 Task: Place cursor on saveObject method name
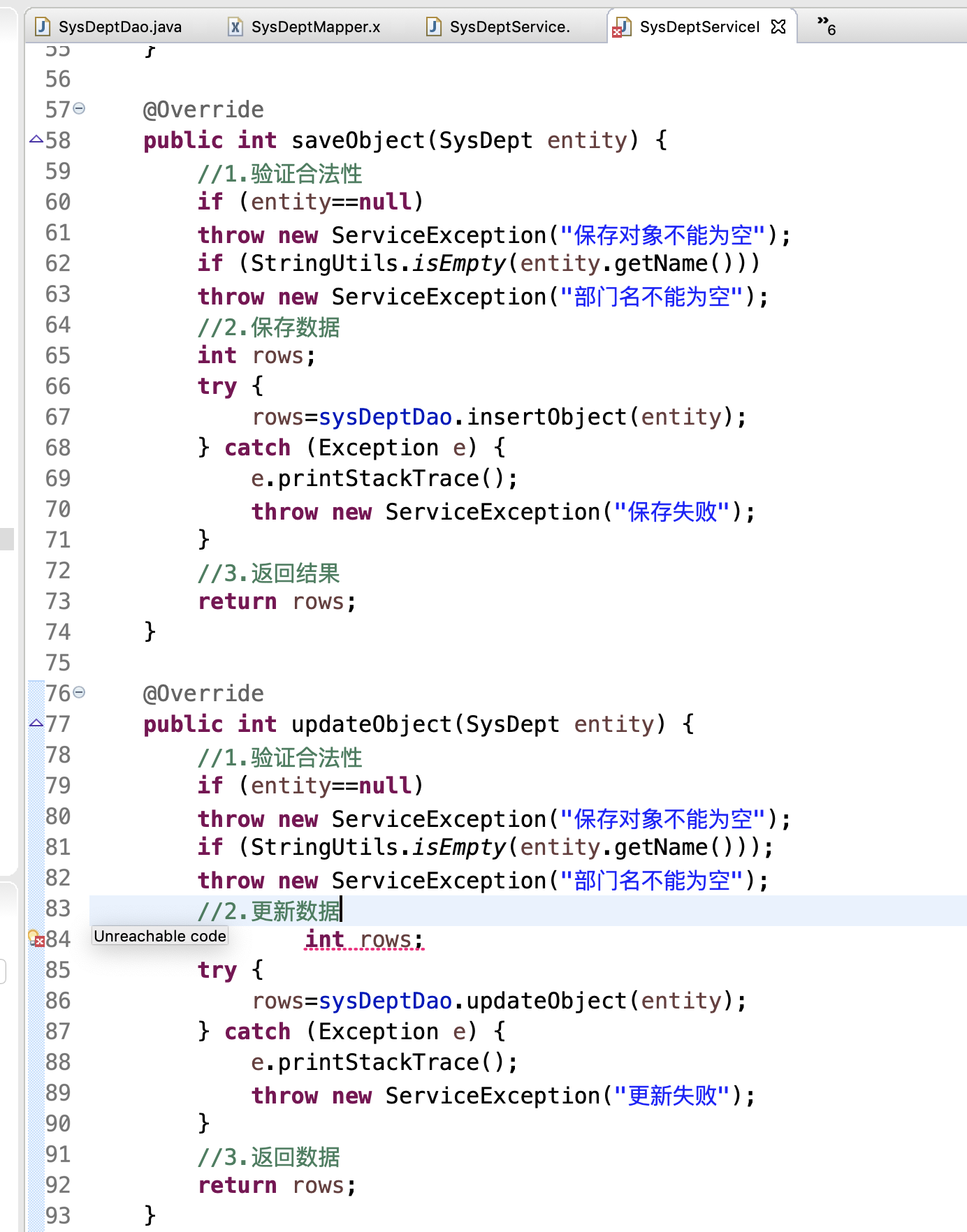(358, 140)
